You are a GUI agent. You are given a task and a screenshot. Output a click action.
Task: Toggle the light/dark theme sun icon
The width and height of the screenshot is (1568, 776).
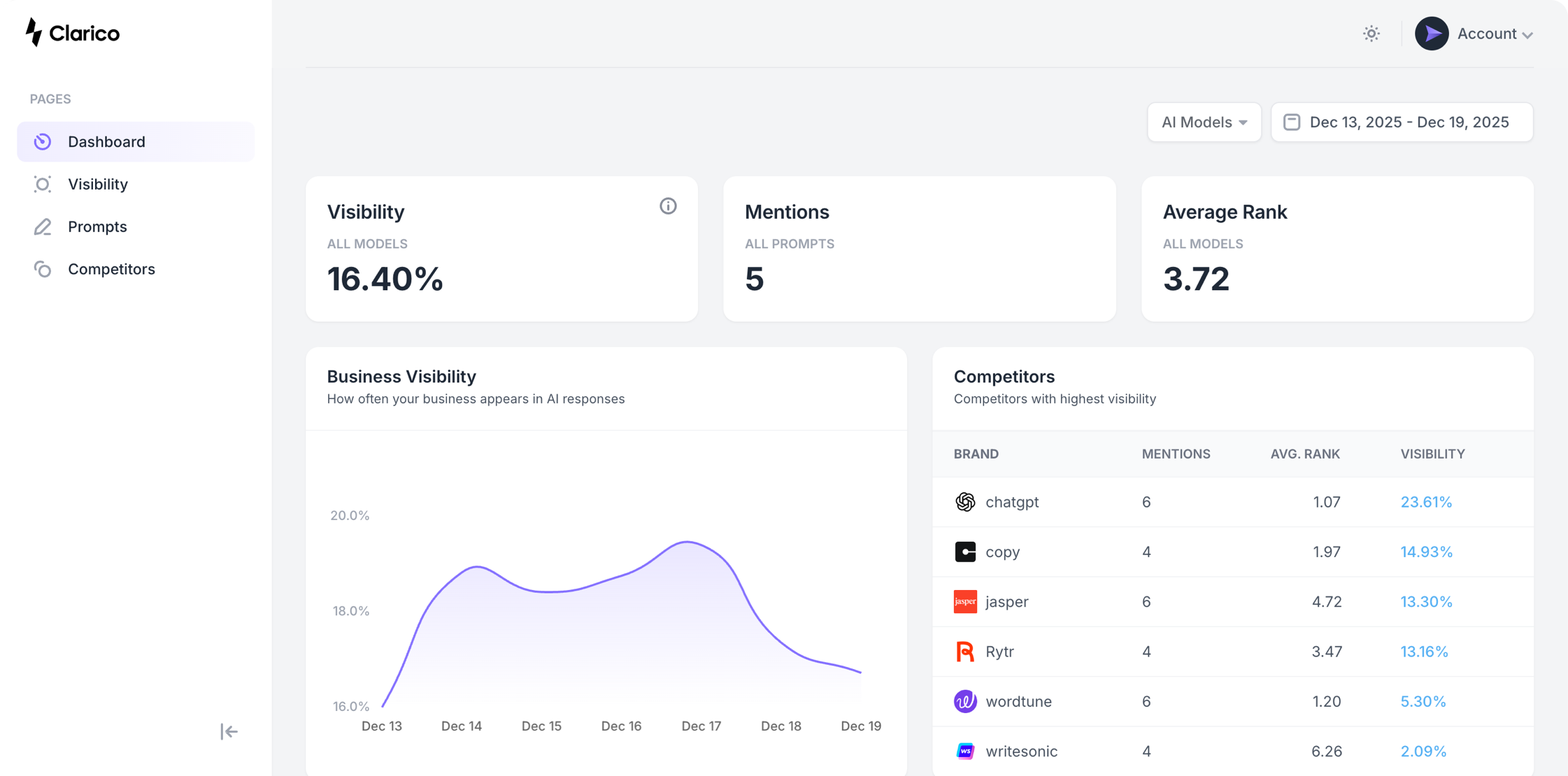pos(1371,34)
